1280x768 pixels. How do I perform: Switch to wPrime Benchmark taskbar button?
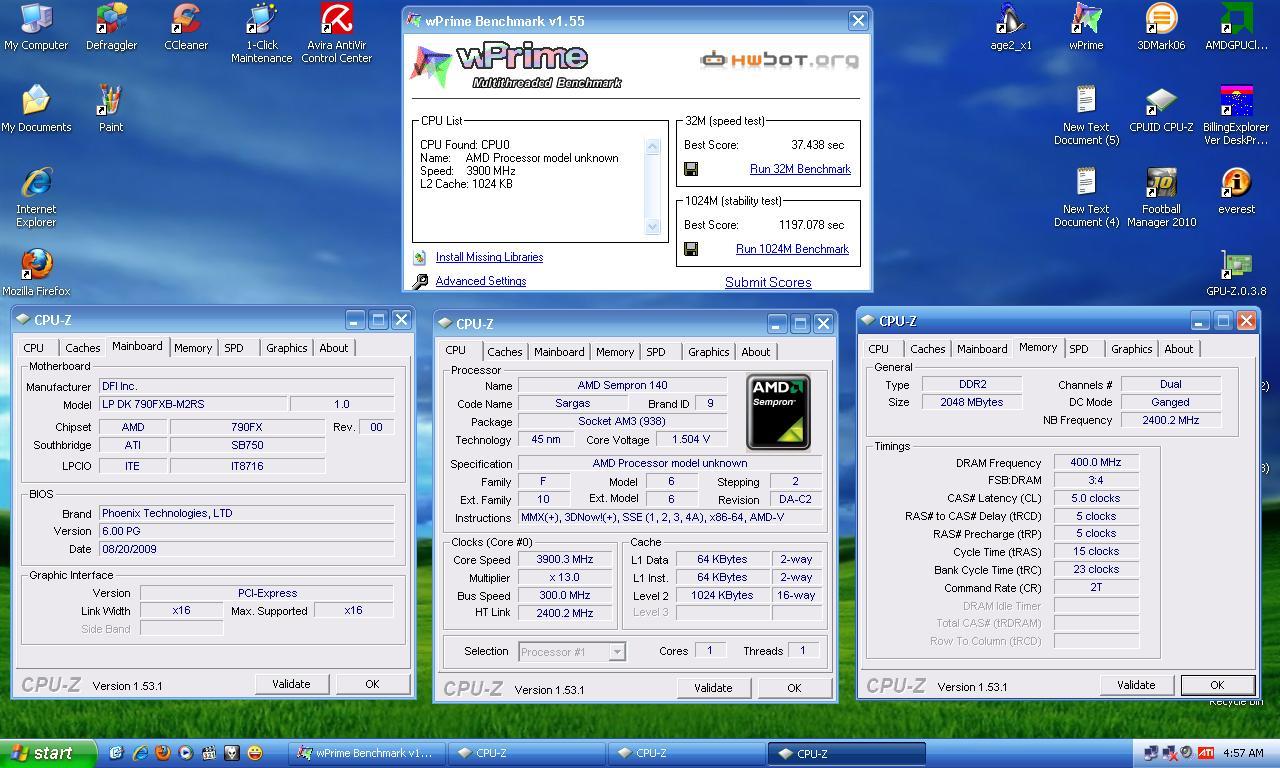(366, 753)
